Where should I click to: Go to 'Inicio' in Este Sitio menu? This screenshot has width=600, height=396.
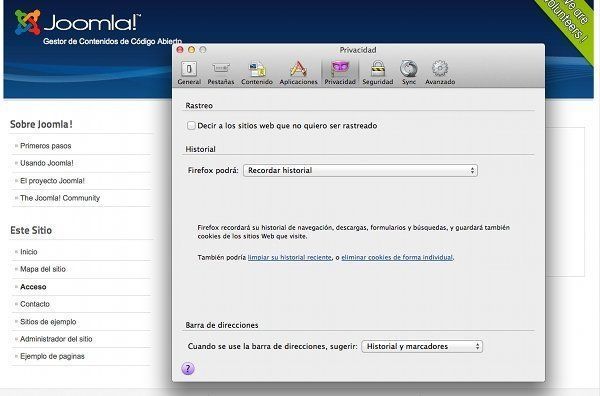click(x=29, y=252)
